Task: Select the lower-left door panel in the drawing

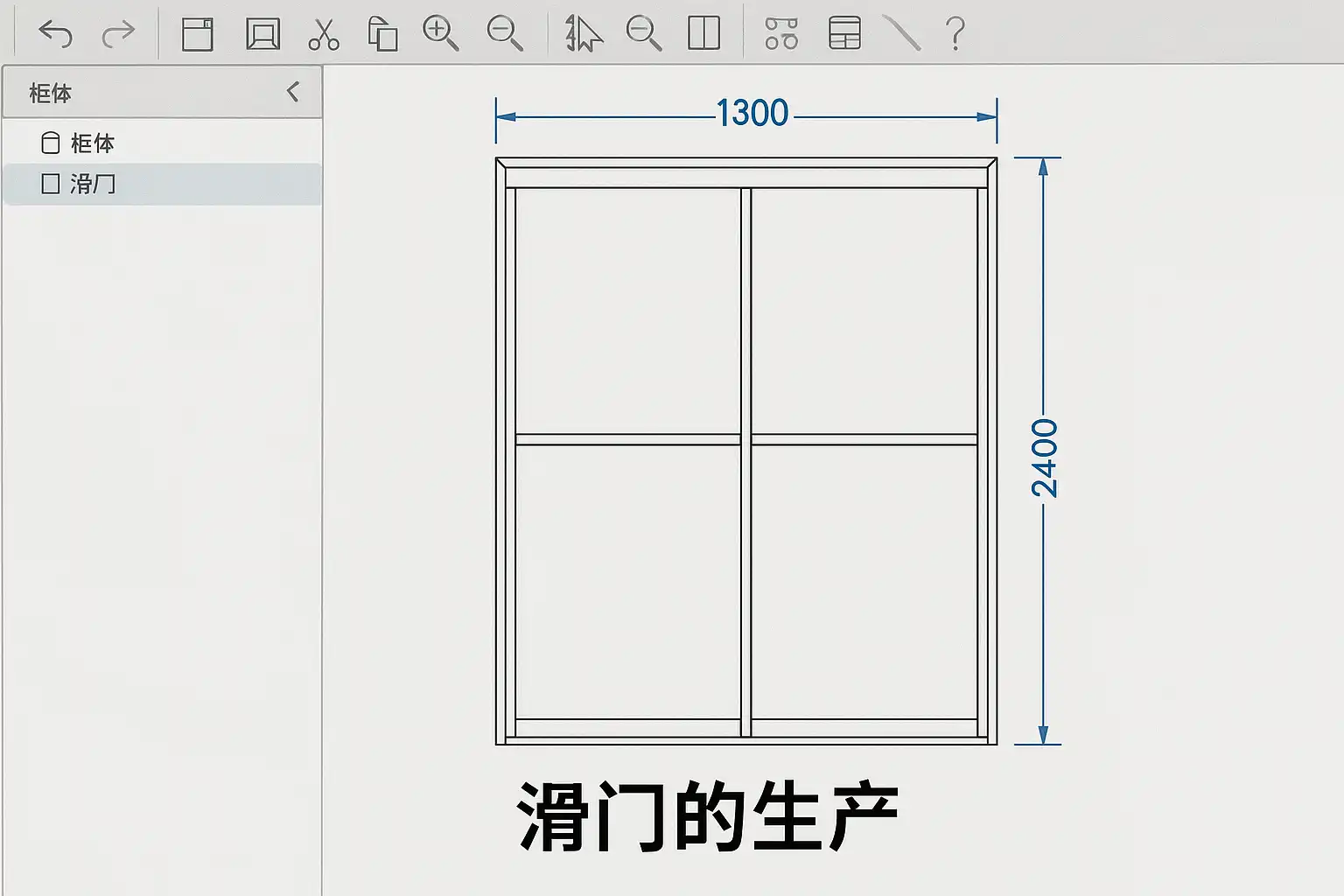Action: pos(628,582)
